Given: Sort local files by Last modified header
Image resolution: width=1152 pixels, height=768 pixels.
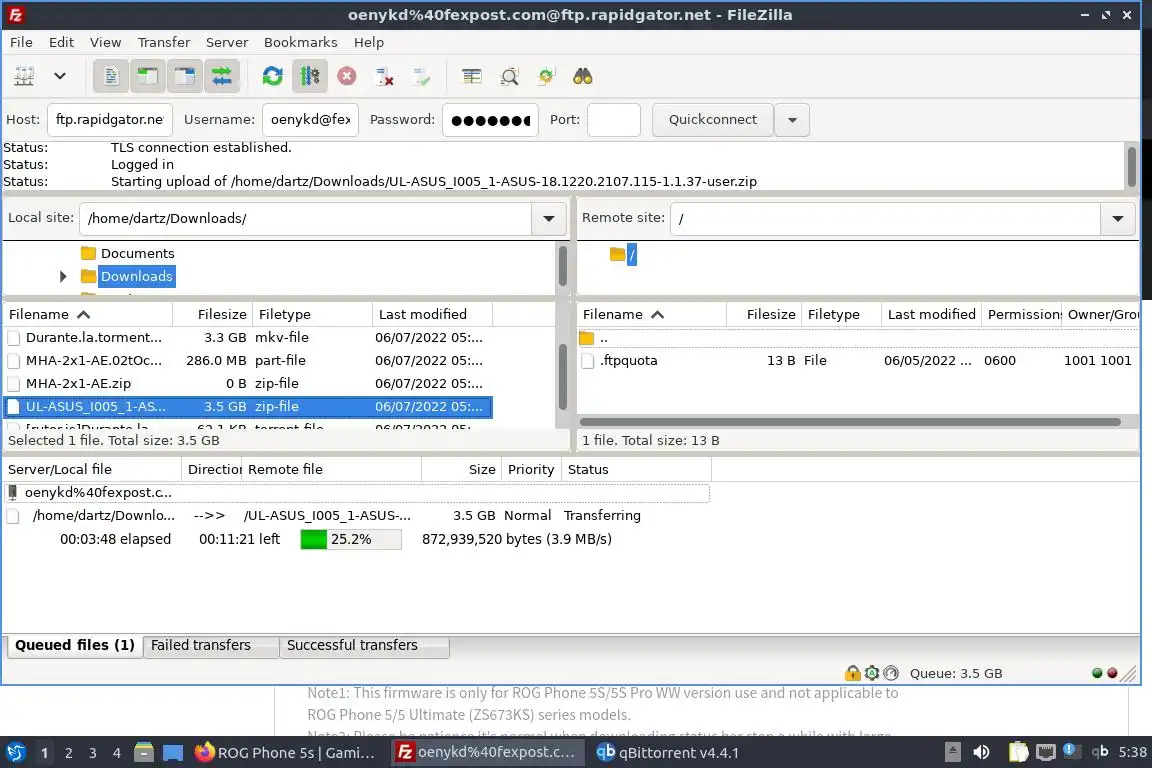Looking at the screenshot, I should click(432, 315).
